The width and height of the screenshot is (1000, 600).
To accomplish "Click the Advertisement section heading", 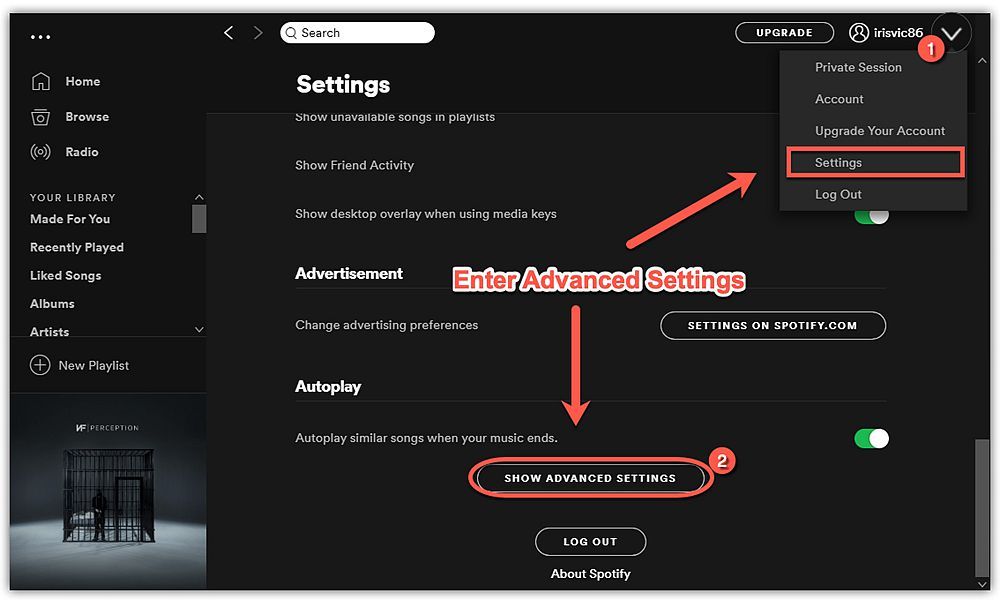I will tap(349, 274).
